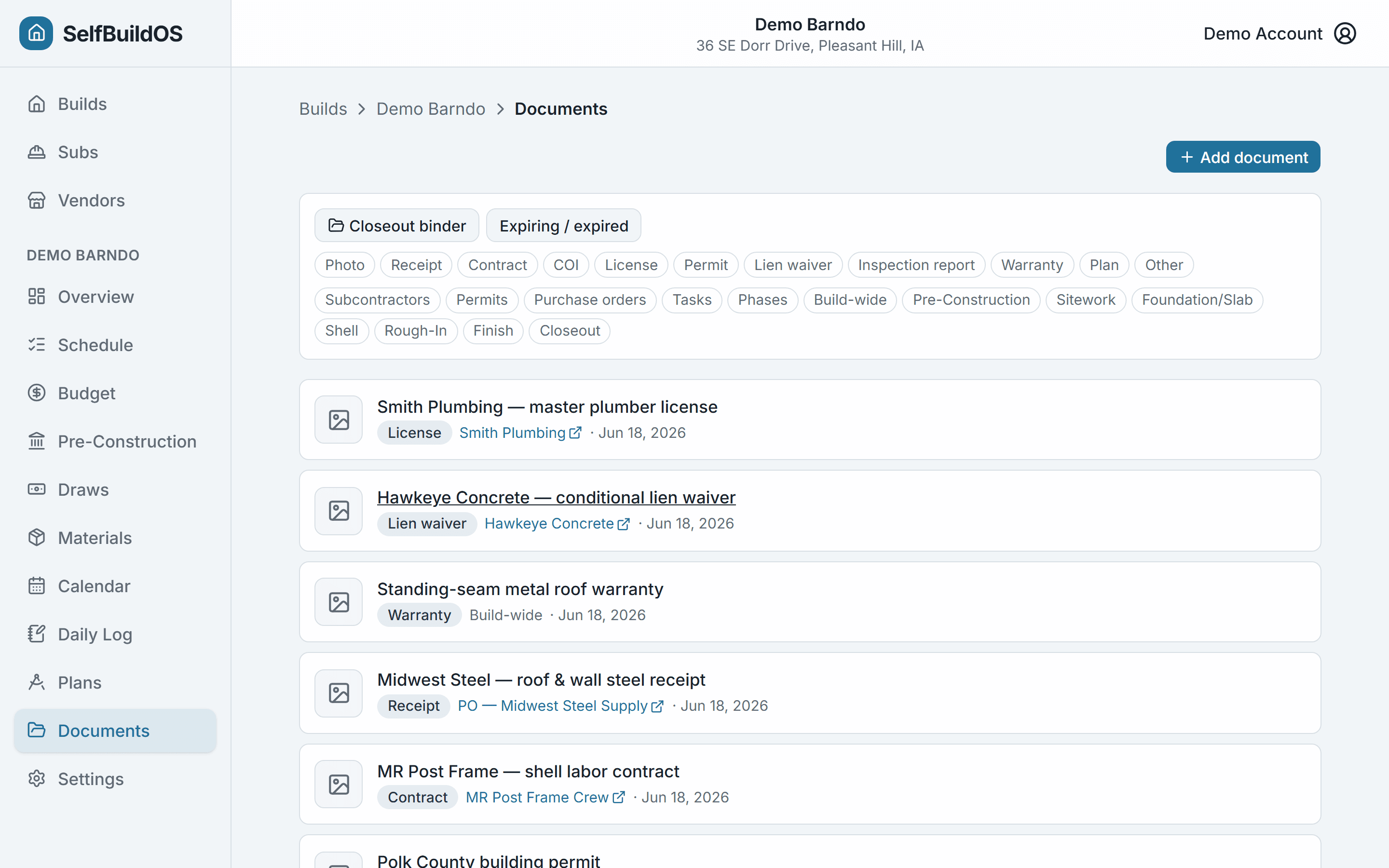Open Midwest Steel roof & wall steel receipt
This screenshot has width=1389, height=868.
541,680
